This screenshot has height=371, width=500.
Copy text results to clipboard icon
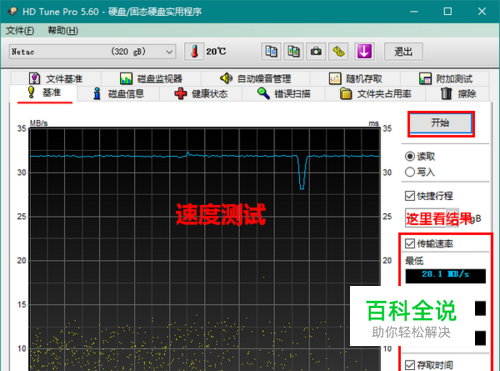tap(271, 52)
